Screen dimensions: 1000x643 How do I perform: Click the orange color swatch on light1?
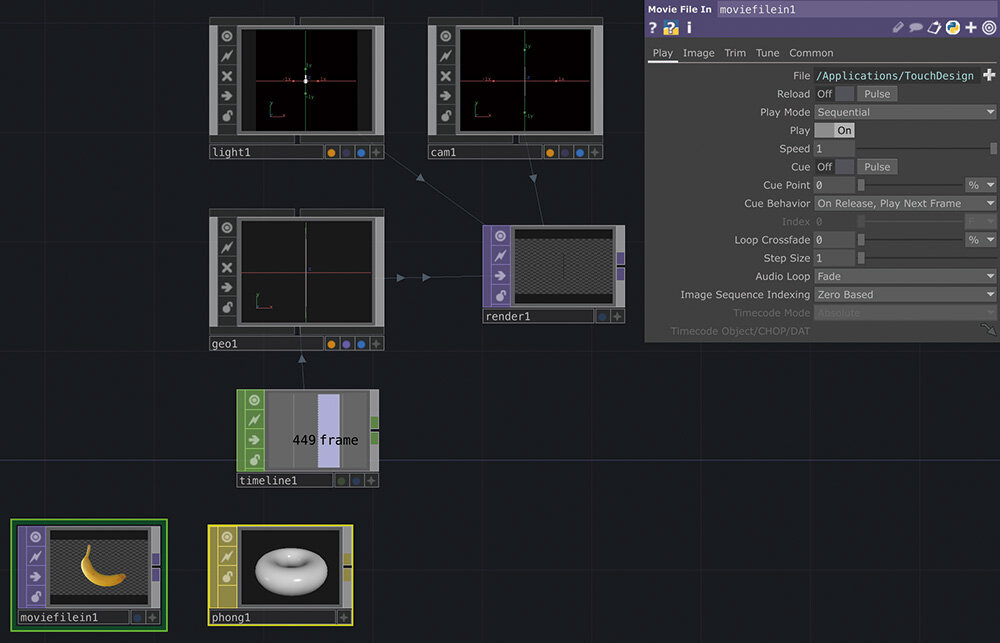coord(332,153)
